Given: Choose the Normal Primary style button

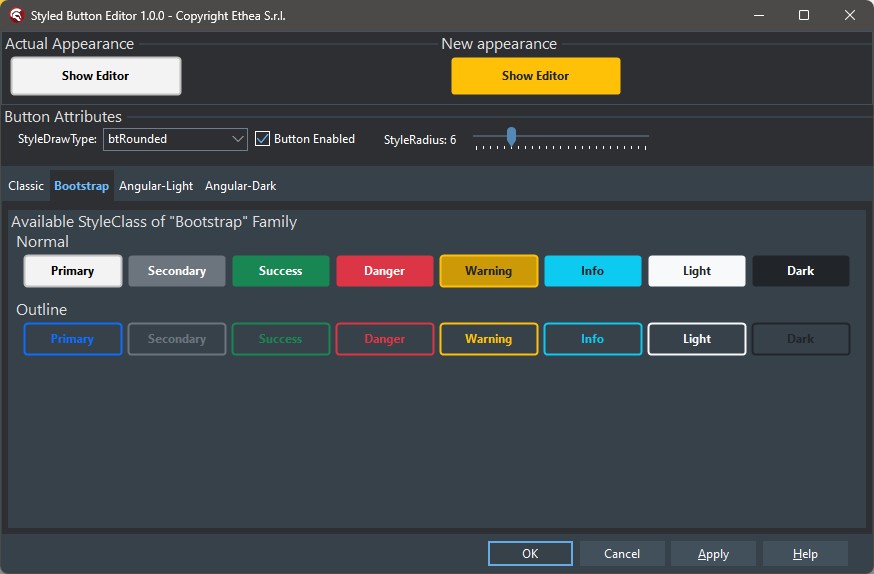Looking at the screenshot, I should (x=73, y=271).
